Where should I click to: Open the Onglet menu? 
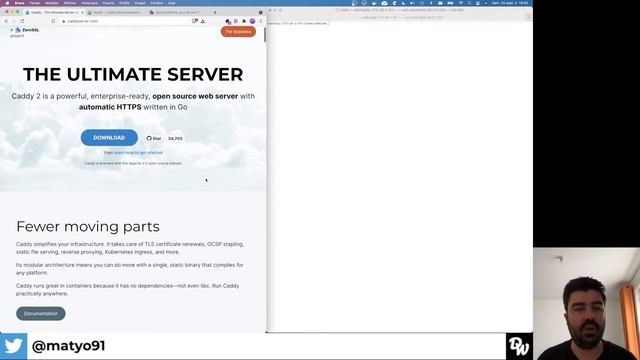140,3
